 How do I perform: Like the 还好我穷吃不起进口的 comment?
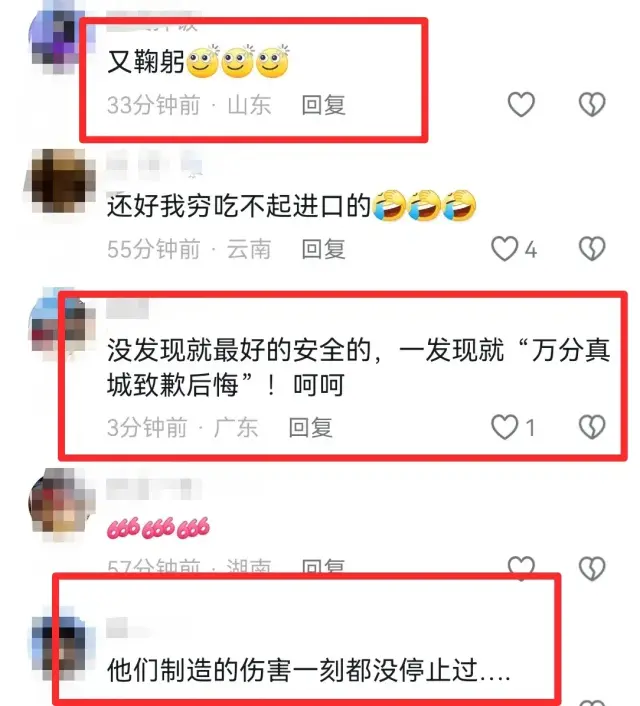[504, 249]
